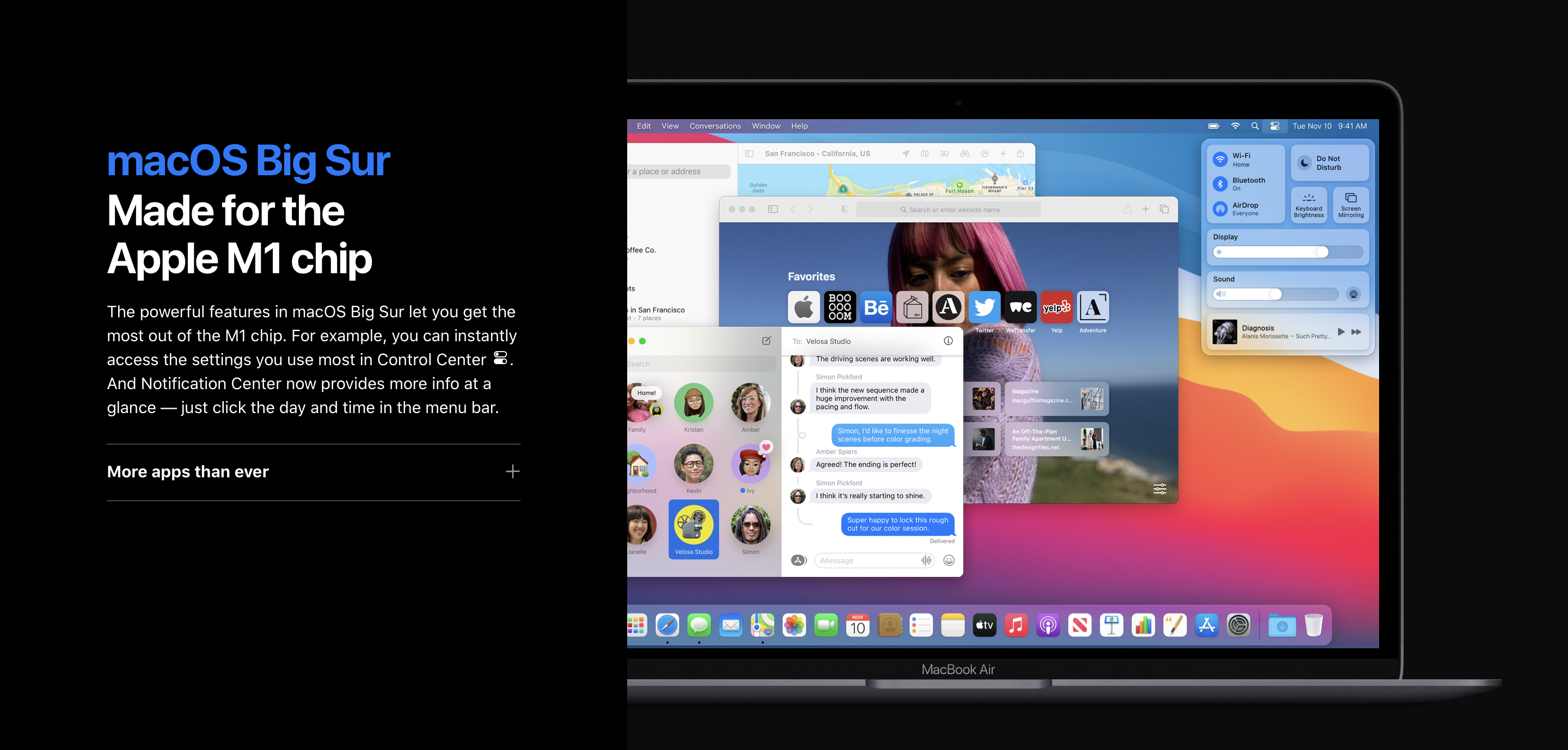Open the conversation details info button

click(948, 341)
